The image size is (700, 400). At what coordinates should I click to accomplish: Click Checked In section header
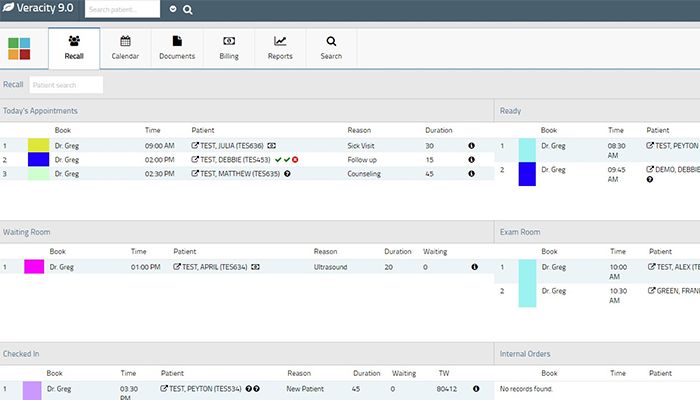(21, 354)
